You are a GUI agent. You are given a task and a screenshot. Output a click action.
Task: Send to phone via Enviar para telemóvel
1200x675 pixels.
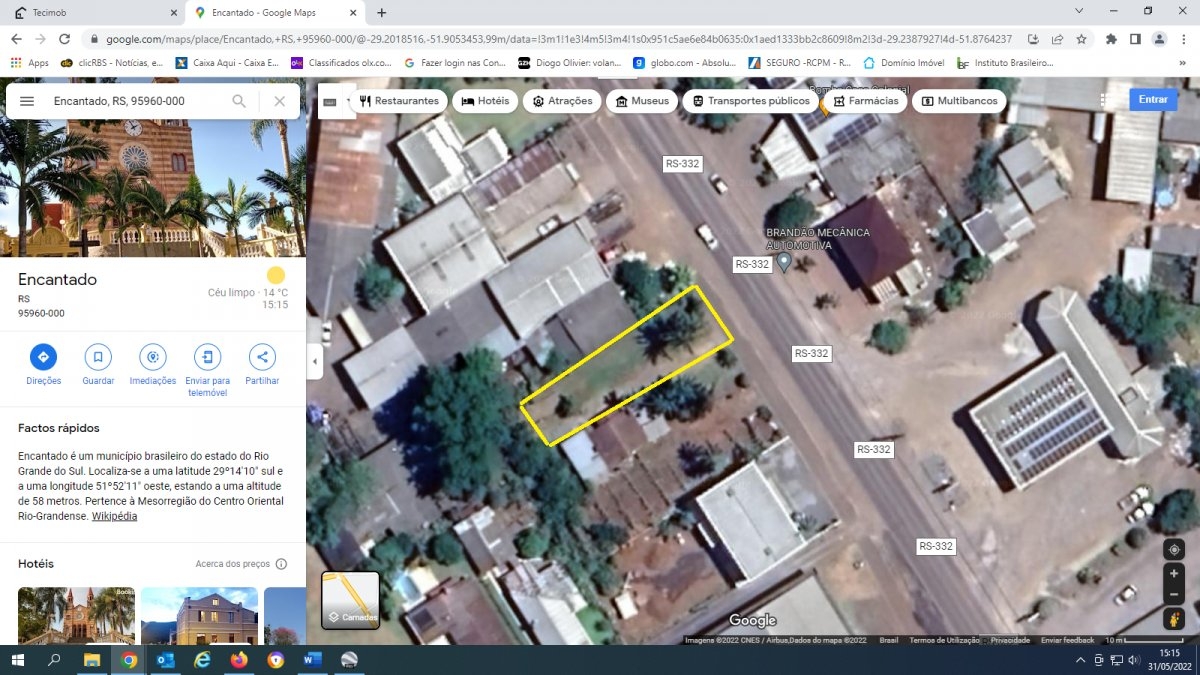[x=208, y=357]
